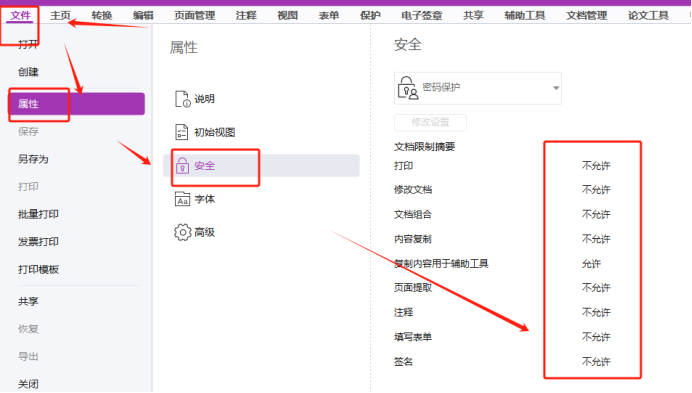Viewport: 692px width, 393px height.
Task: Open the 字体 properties section
Action: (204, 200)
